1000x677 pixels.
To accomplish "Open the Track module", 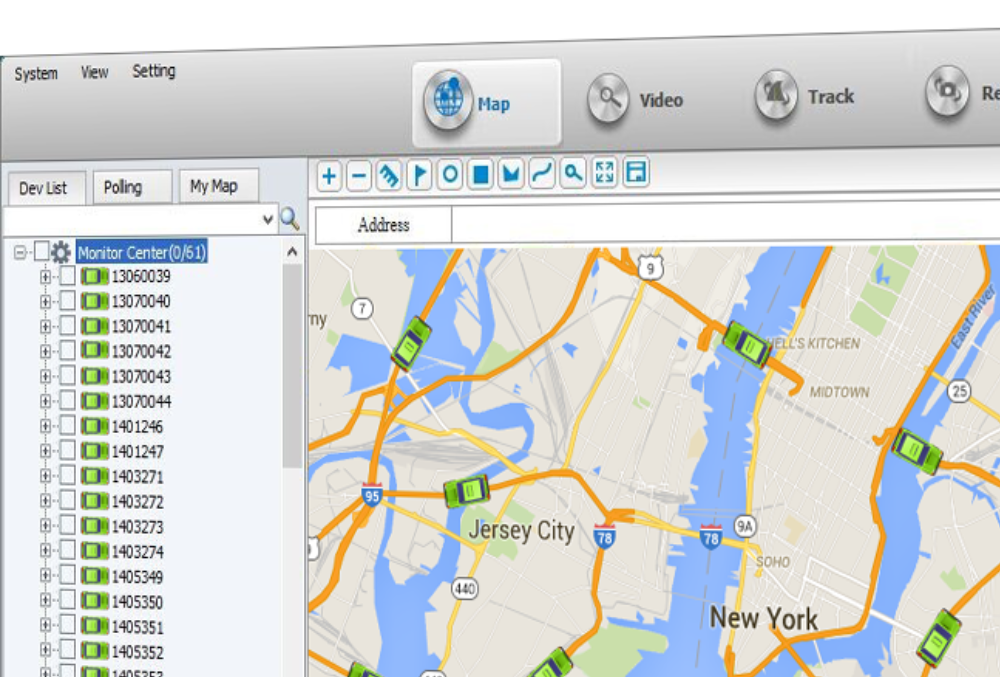I will click(x=805, y=96).
